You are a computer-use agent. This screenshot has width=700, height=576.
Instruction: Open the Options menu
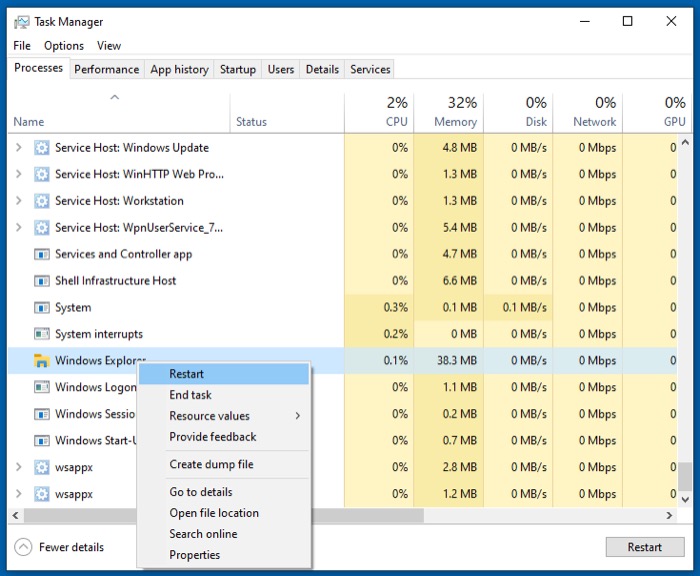[64, 45]
